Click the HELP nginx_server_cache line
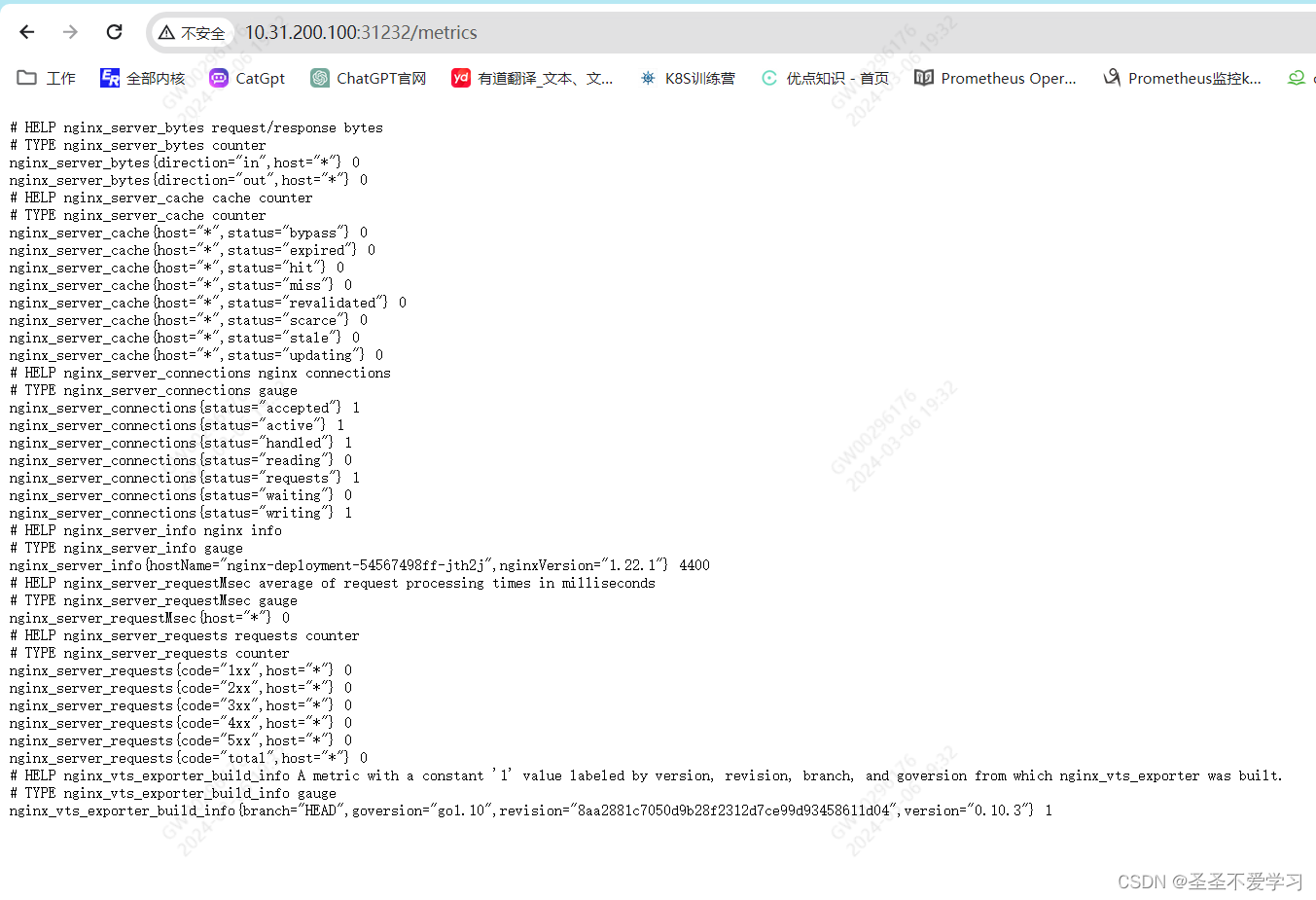This screenshot has width=1316, height=900. coord(161,198)
